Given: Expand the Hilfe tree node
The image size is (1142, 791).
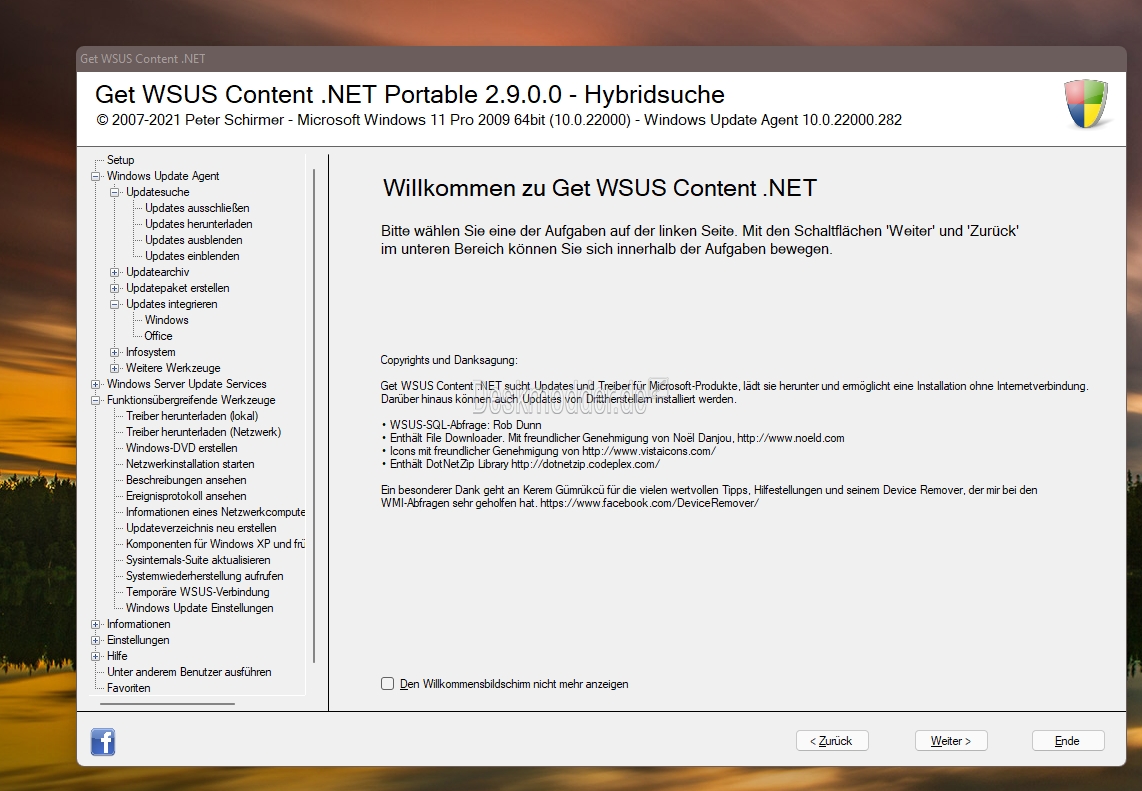Looking at the screenshot, I should point(95,656).
